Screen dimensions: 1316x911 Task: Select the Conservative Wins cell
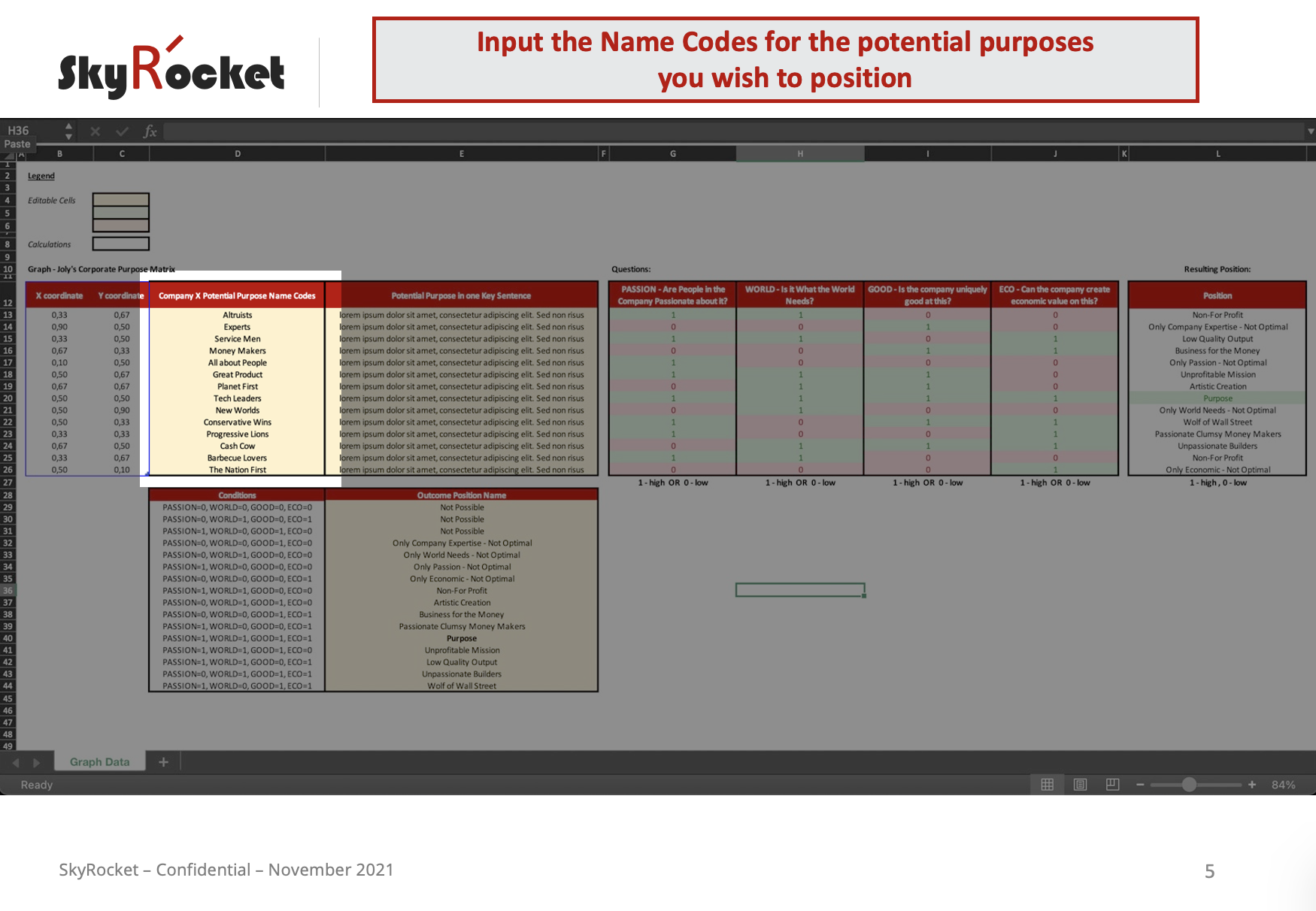(x=238, y=422)
